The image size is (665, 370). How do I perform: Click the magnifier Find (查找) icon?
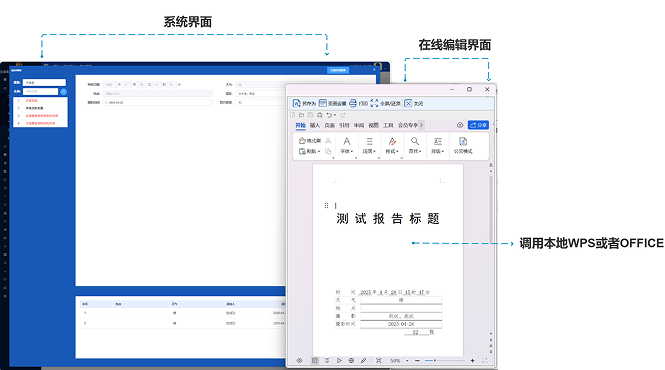pyautogui.click(x=415, y=141)
